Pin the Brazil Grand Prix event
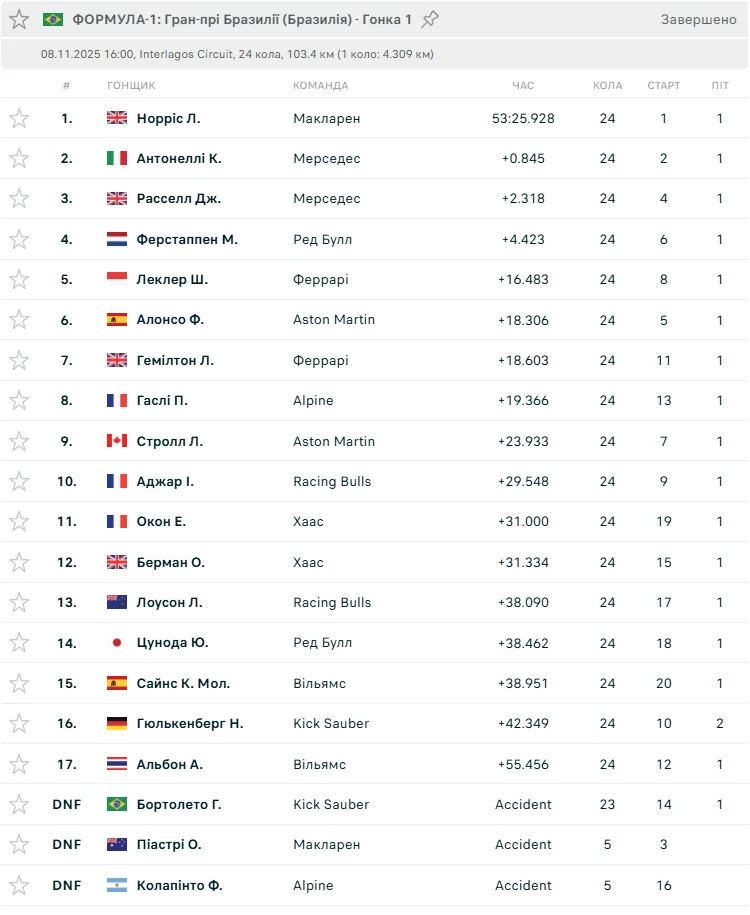 pyautogui.click(x=430, y=19)
